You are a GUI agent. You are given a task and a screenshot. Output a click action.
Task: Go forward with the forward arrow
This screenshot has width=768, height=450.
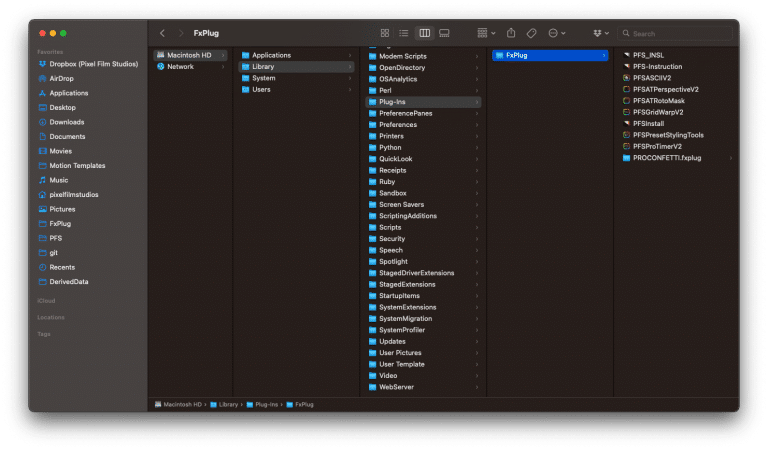coord(181,33)
